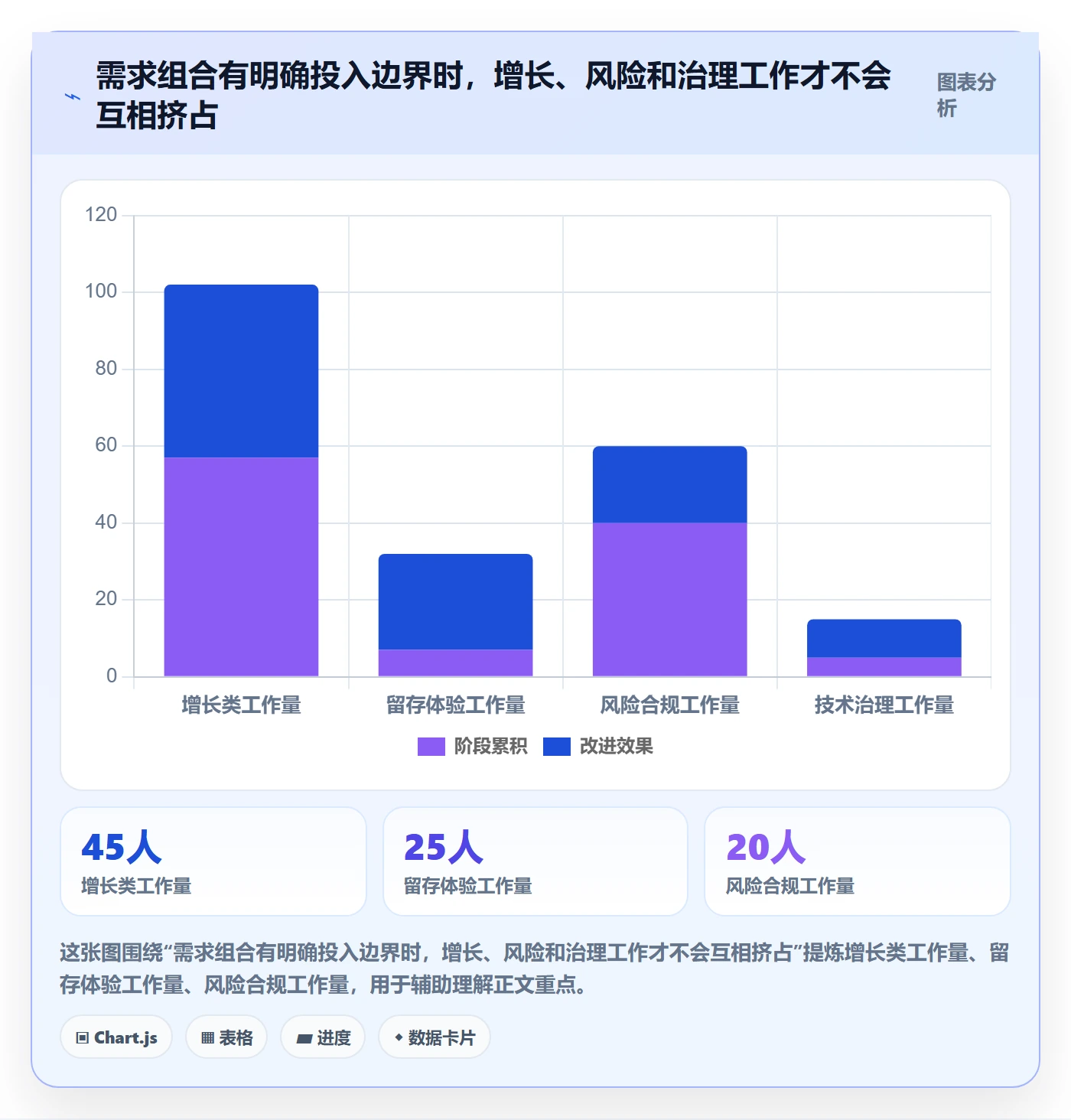This screenshot has height=1120, width=1071.
Task: Click the 120 y-axis value
Action: coord(101,214)
